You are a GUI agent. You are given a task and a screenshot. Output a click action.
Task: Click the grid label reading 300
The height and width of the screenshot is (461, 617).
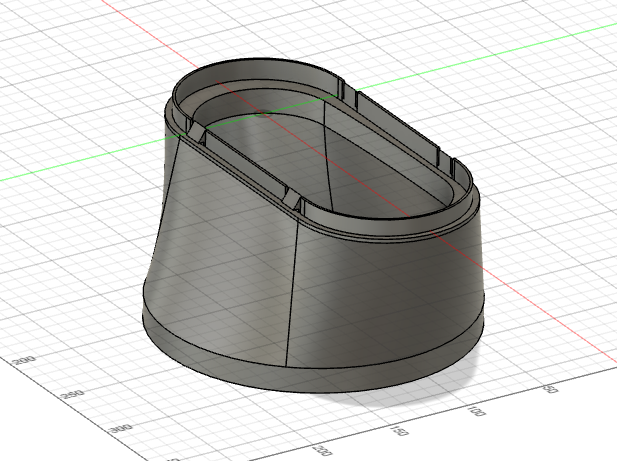point(122,428)
